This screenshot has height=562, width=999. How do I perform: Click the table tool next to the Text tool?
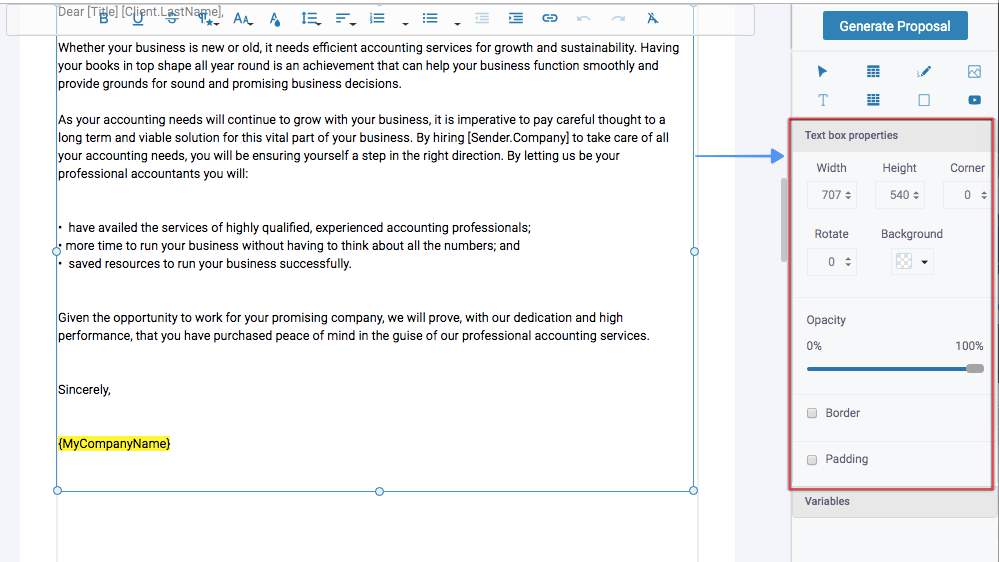pyautogui.click(x=873, y=99)
